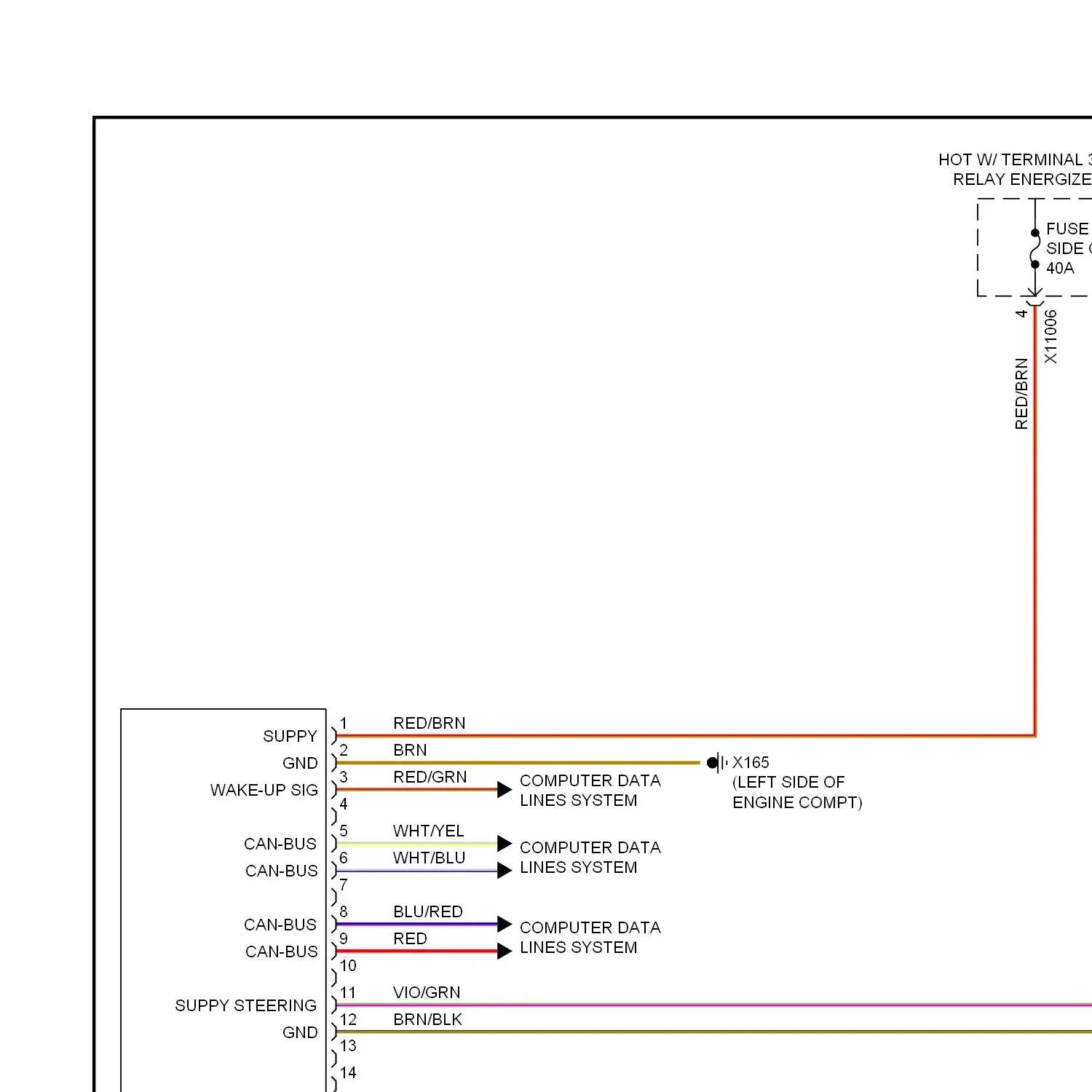Image resolution: width=1092 pixels, height=1092 pixels.
Task: Select the 'GND' label at pin 2
Action: 300,763
